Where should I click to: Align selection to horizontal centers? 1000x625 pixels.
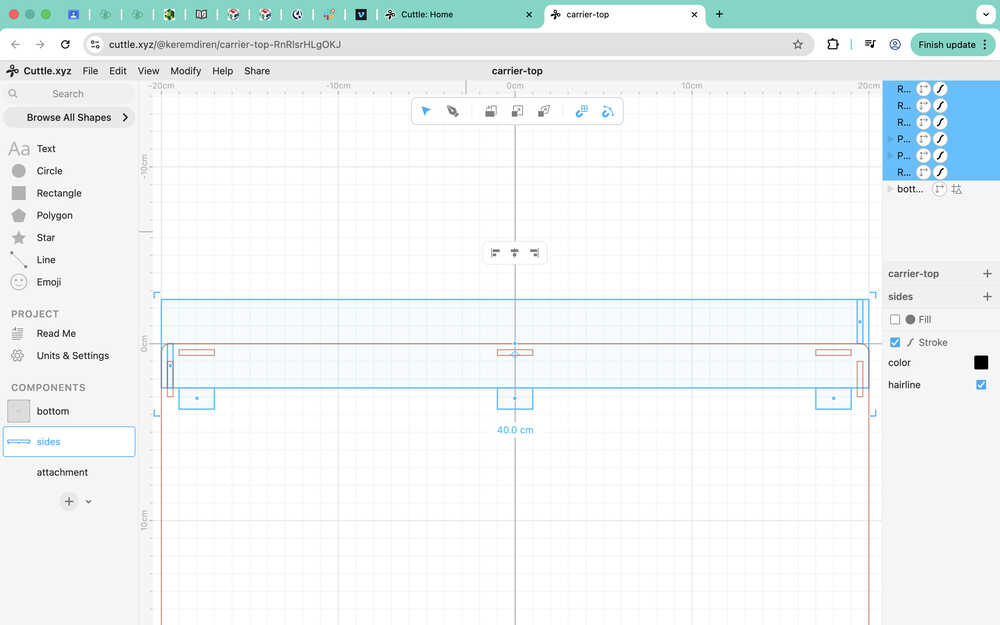coord(515,253)
